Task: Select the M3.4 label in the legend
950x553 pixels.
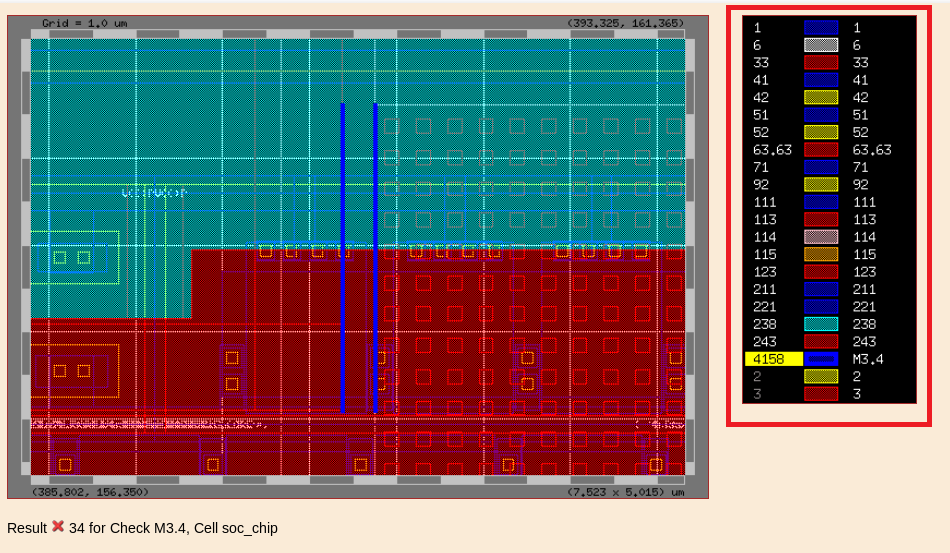Action: click(868, 359)
